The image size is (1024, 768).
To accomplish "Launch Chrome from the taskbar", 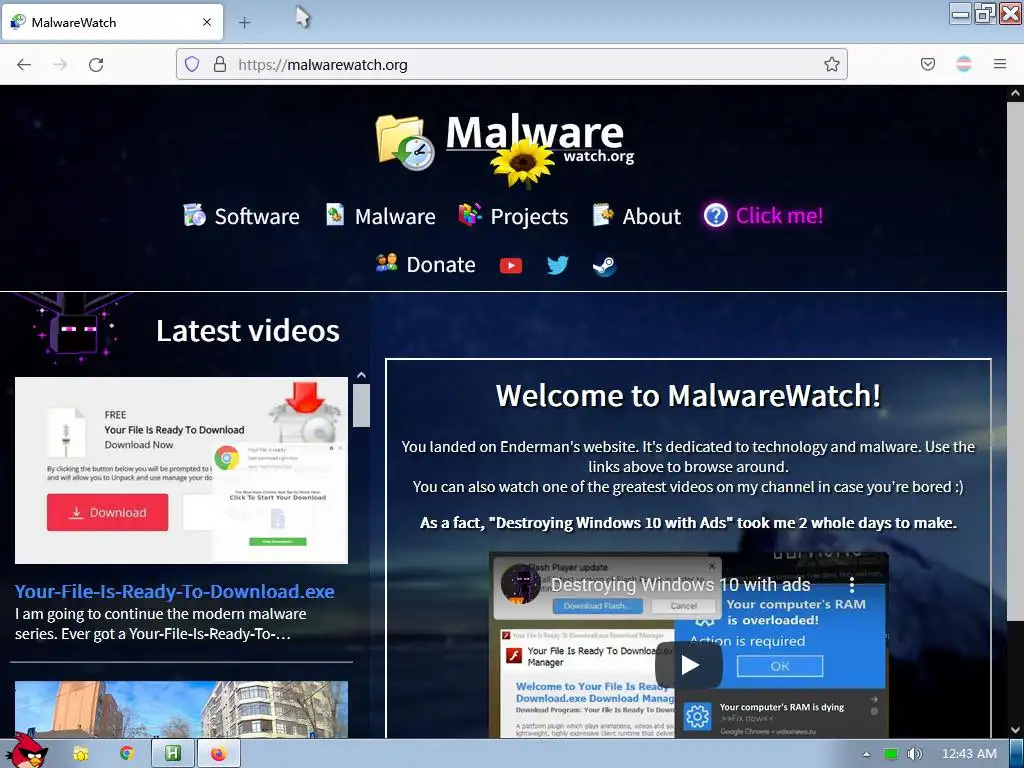I will pyautogui.click(x=127, y=754).
